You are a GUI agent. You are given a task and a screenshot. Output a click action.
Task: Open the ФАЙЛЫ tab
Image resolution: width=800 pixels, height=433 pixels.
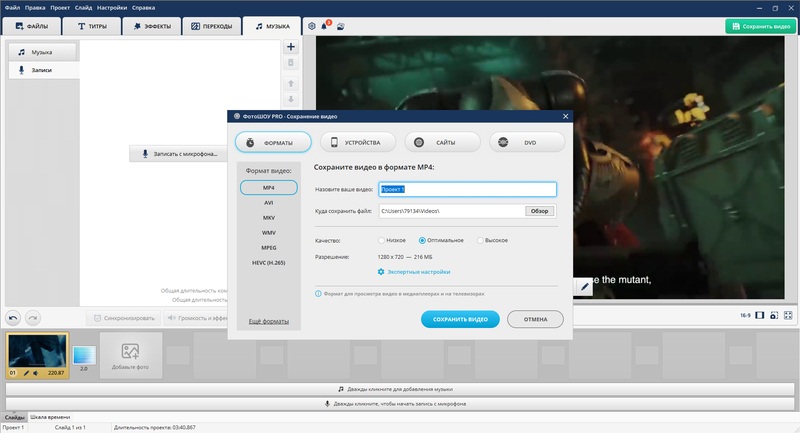pos(32,26)
